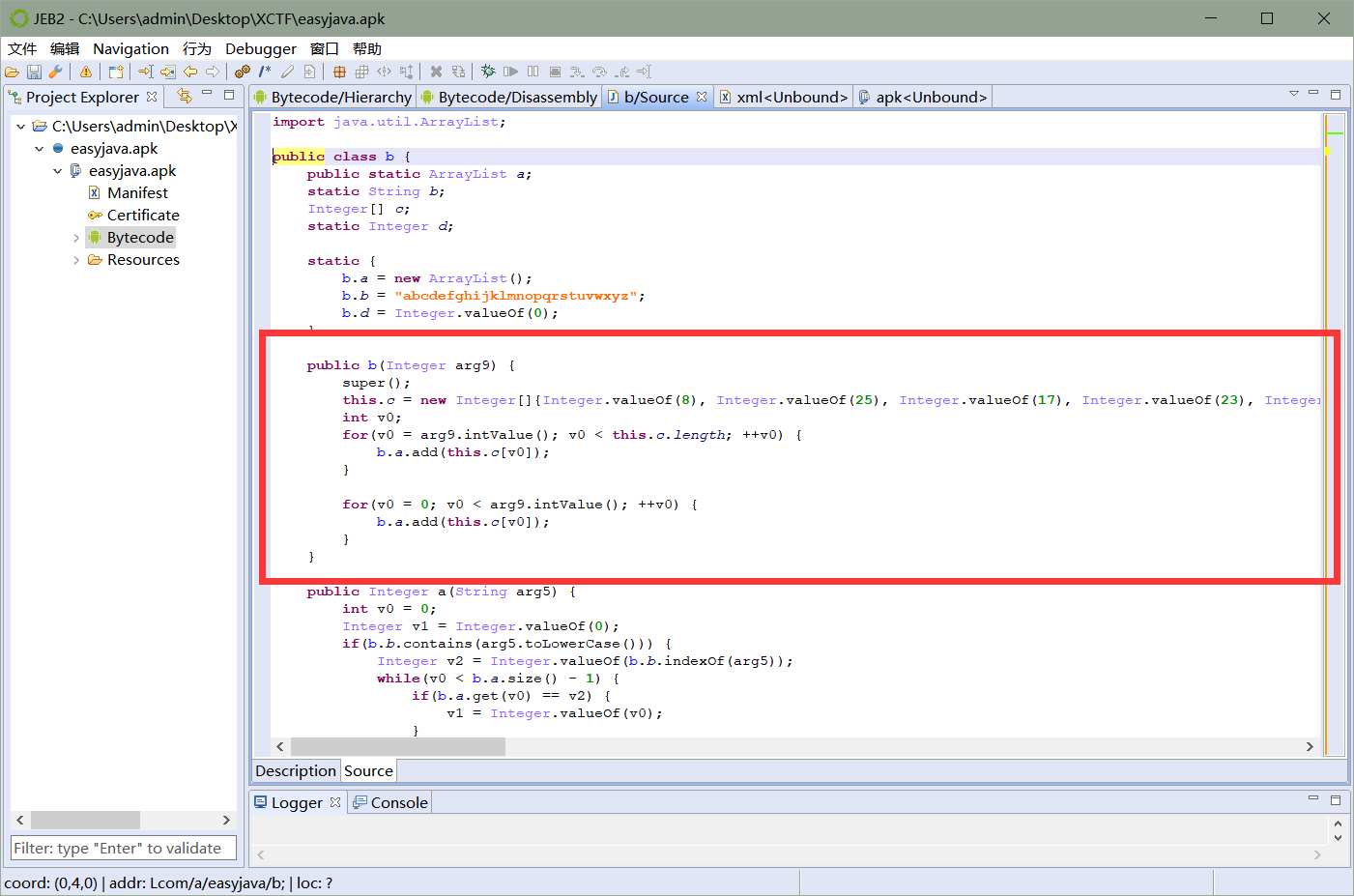Select the Resources folder in tree
Image resolution: width=1354 pixels, height=896 pixels.
point(143,259)
